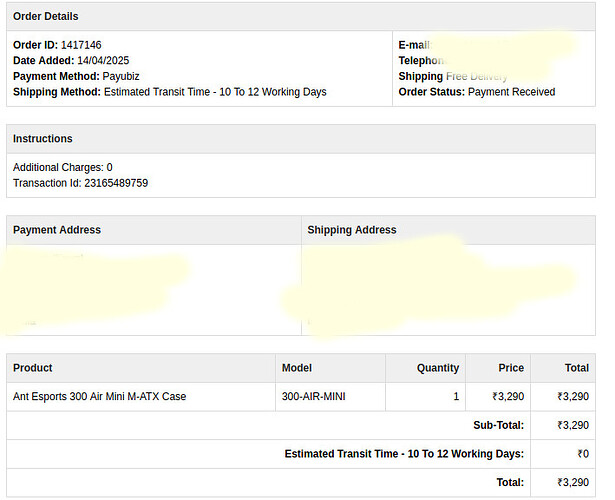
Task: Click the Additional Charges: 0 line
Action: pos(63,167)
